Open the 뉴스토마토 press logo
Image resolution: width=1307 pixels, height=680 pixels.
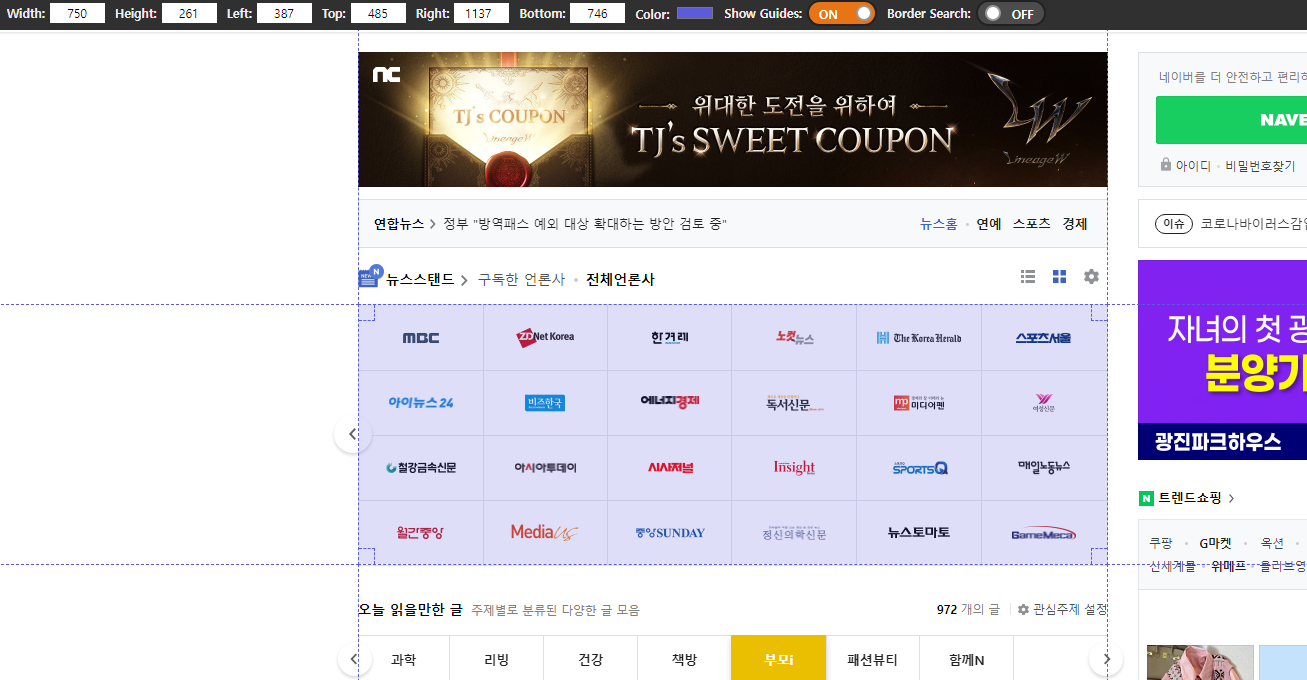coord(919,533)
